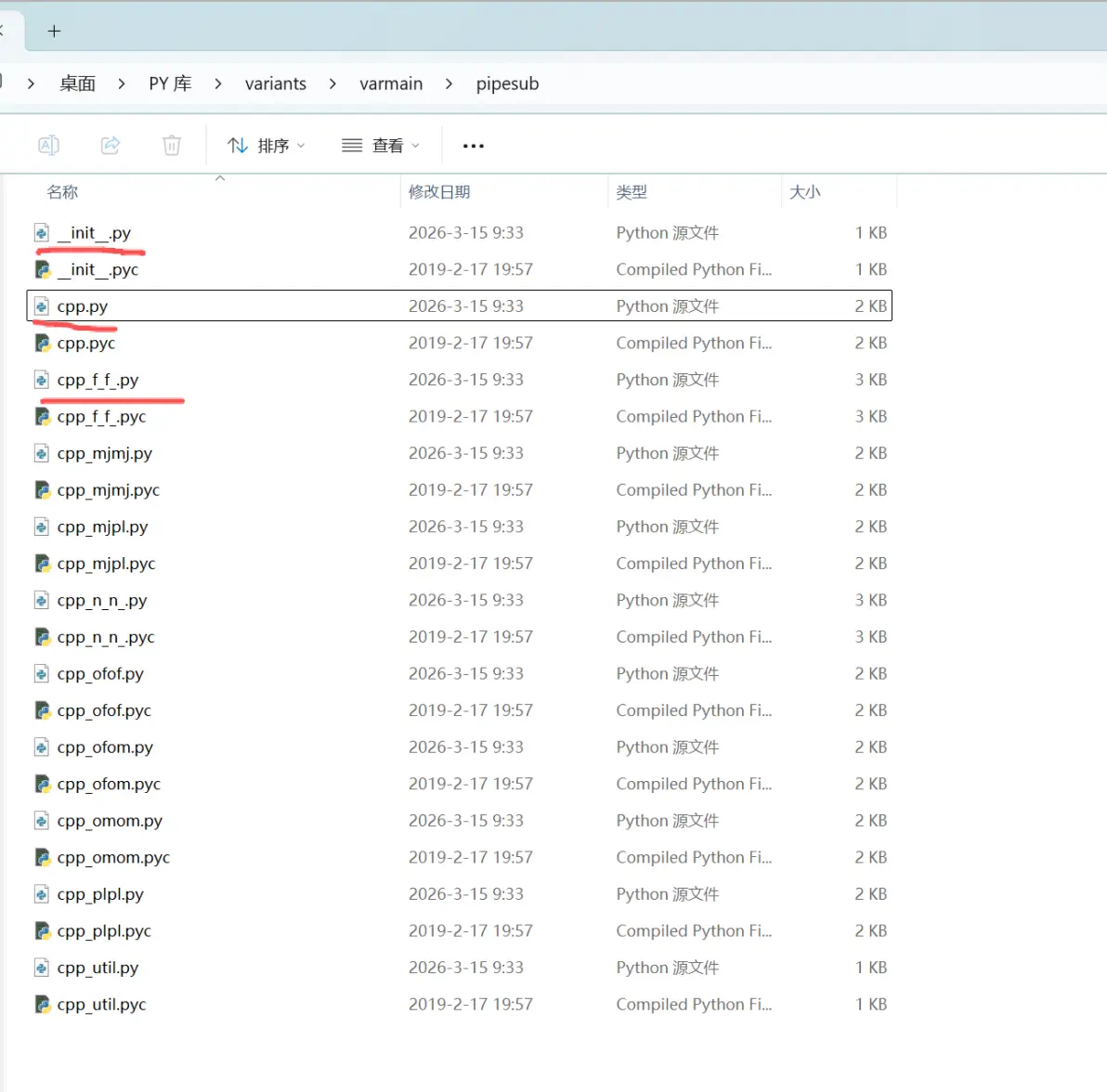Click the new tab plus icon
The width and height of the screenshot is (1107, 1092).
[x=55, y=31]
